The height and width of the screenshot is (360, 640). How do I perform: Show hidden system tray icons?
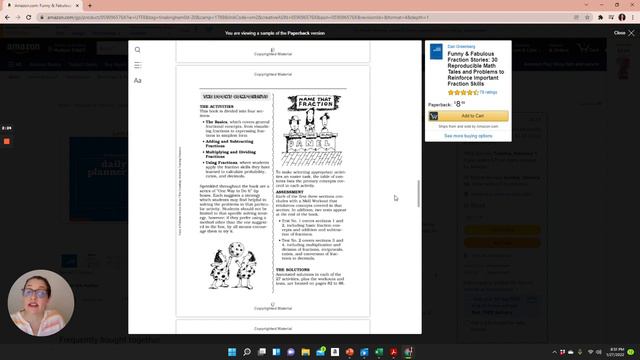[x=554, y=352]
